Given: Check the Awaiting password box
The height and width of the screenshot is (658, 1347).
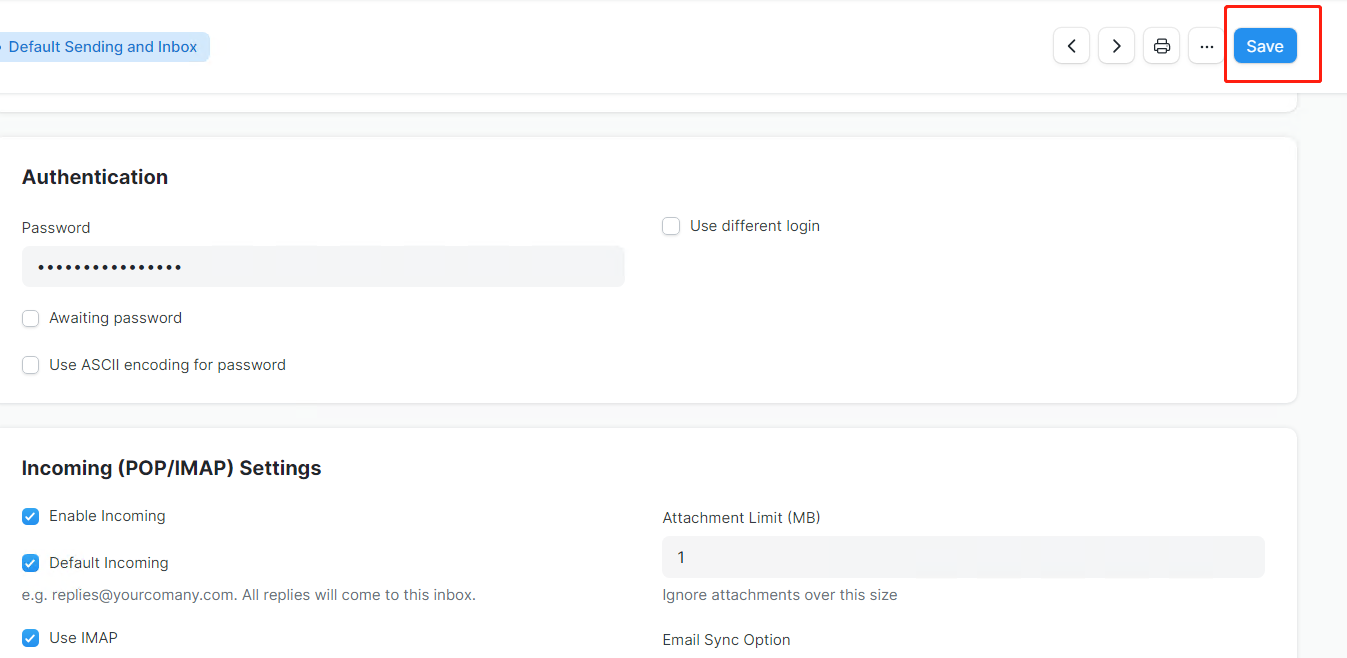Looking at the screenshot, I should coord(31,318).
